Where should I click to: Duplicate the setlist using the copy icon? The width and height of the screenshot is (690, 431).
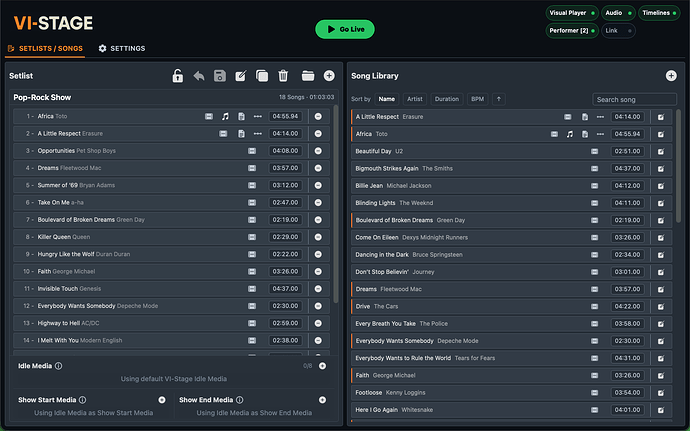pos(262,76)
